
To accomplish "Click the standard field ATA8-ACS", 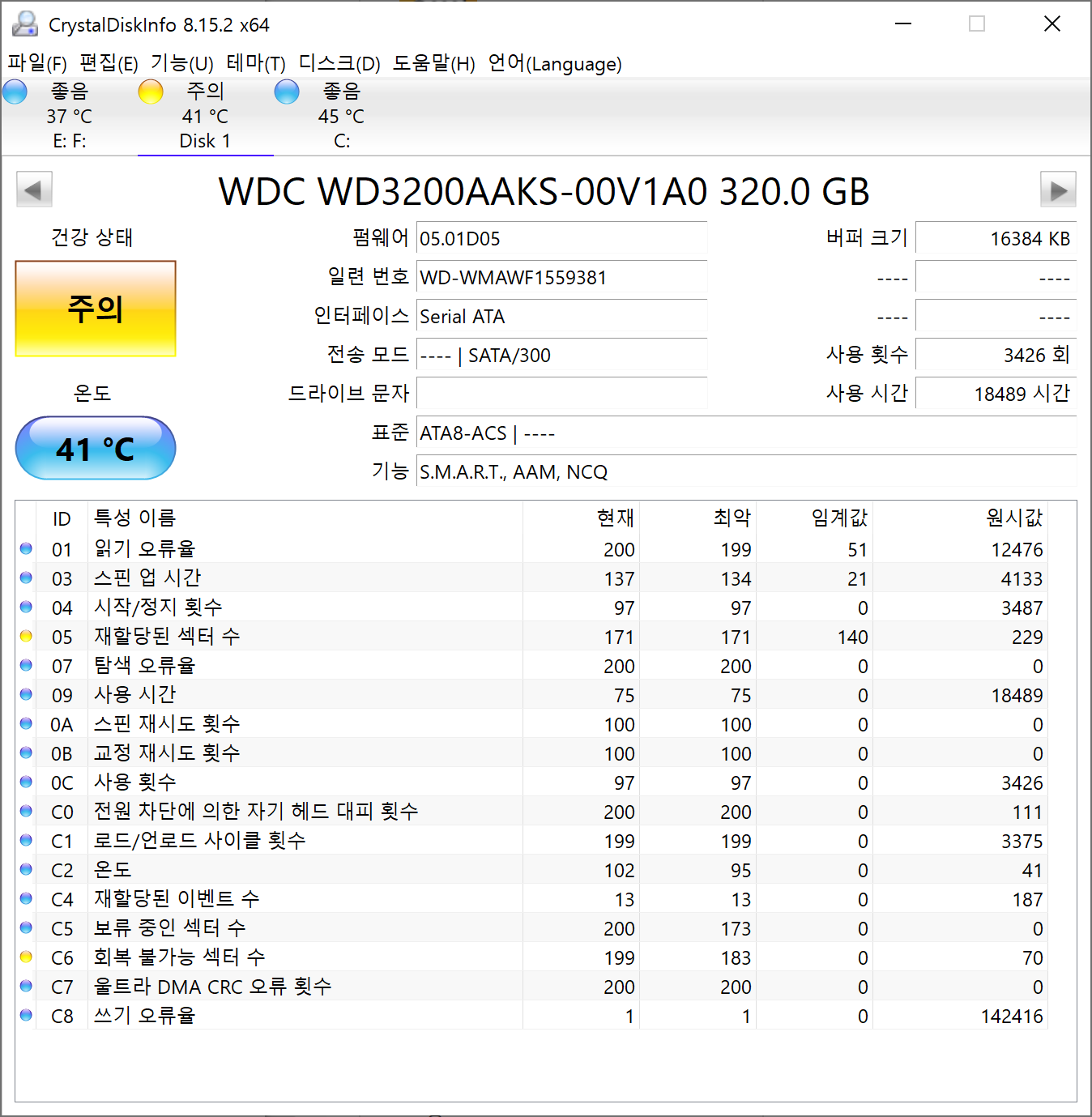I will pyautogui.click(x=746, y=433).
